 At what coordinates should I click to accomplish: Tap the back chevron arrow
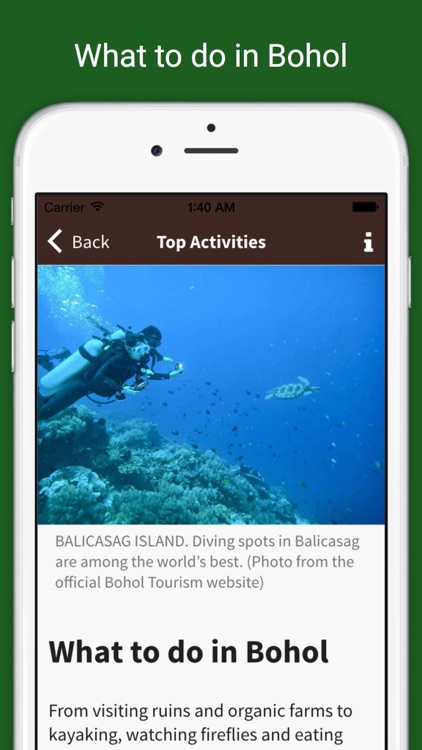pos(55,241)
